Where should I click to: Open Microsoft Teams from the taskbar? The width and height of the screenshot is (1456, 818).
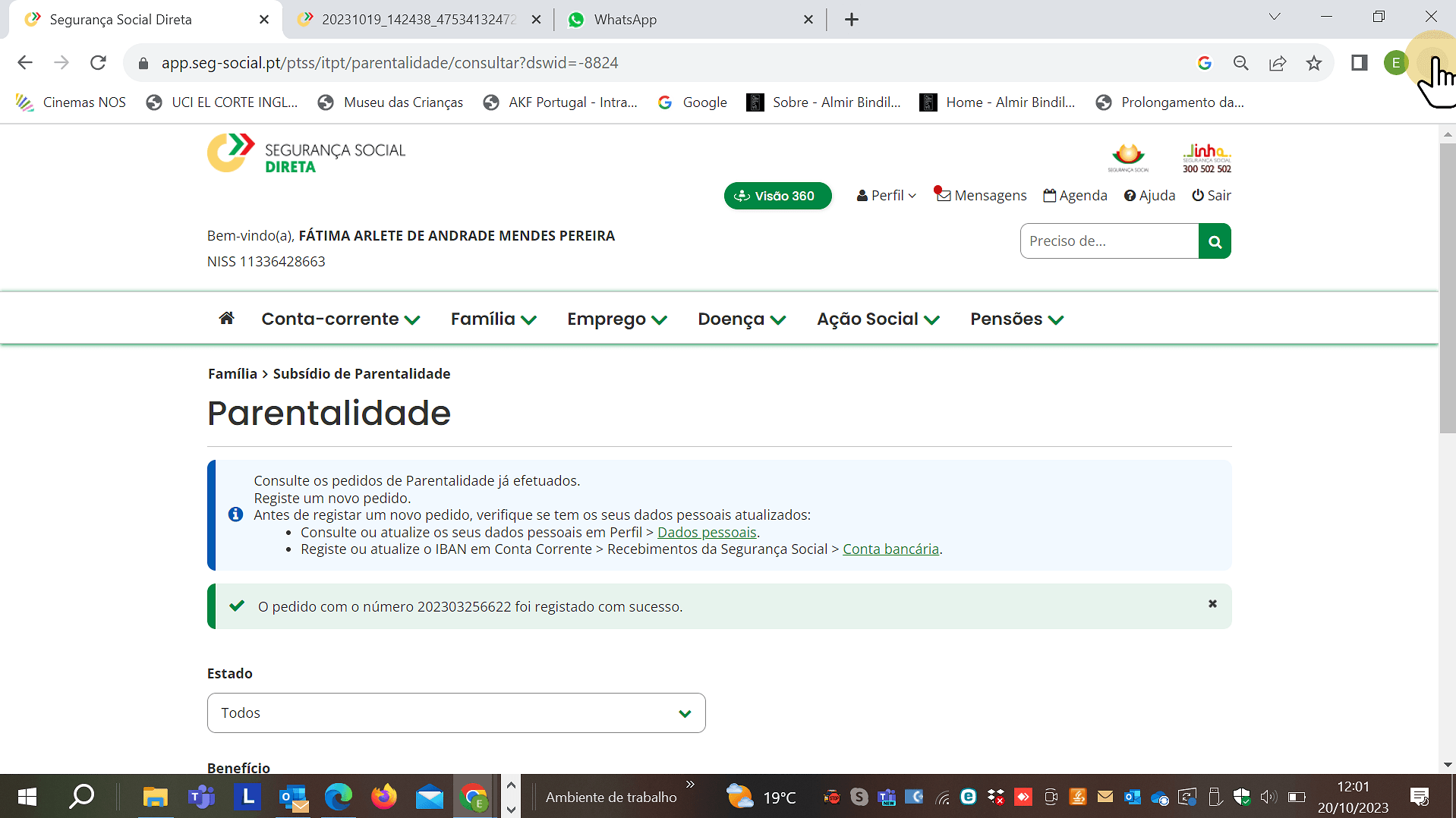[201, 797]
